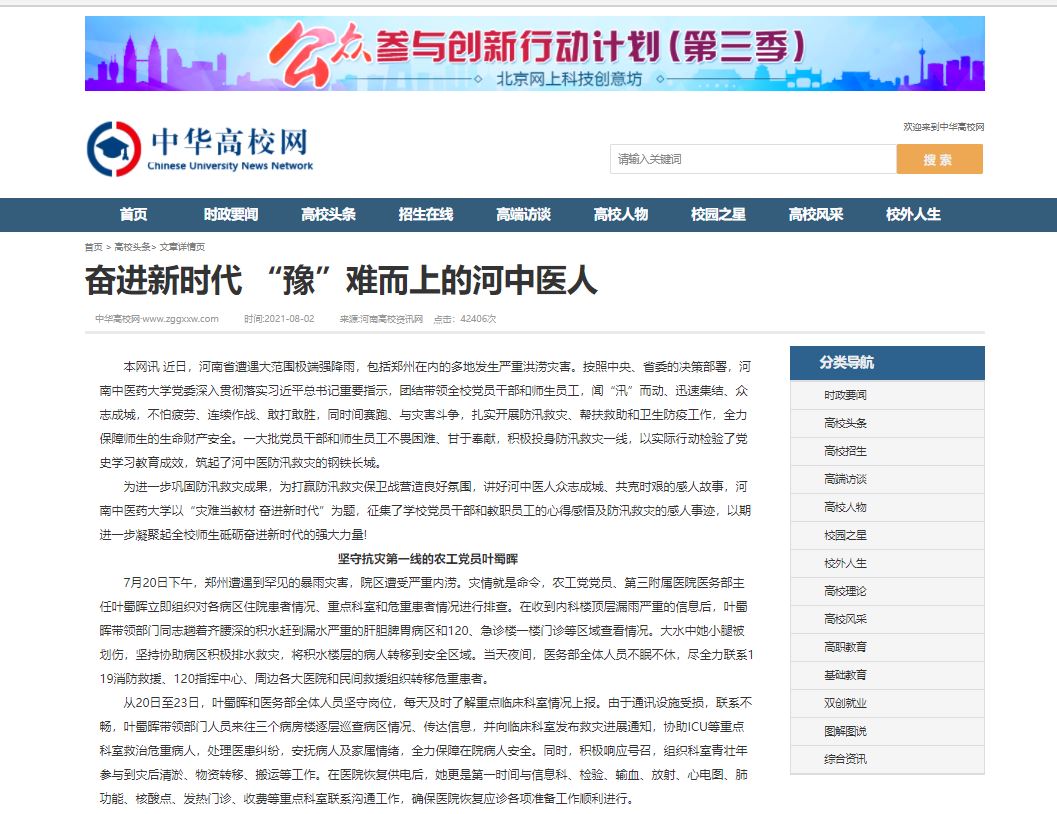Click the 中华高校网 site logo
The height and width of the screenshot is (814, 1057).
pos(200,149)
